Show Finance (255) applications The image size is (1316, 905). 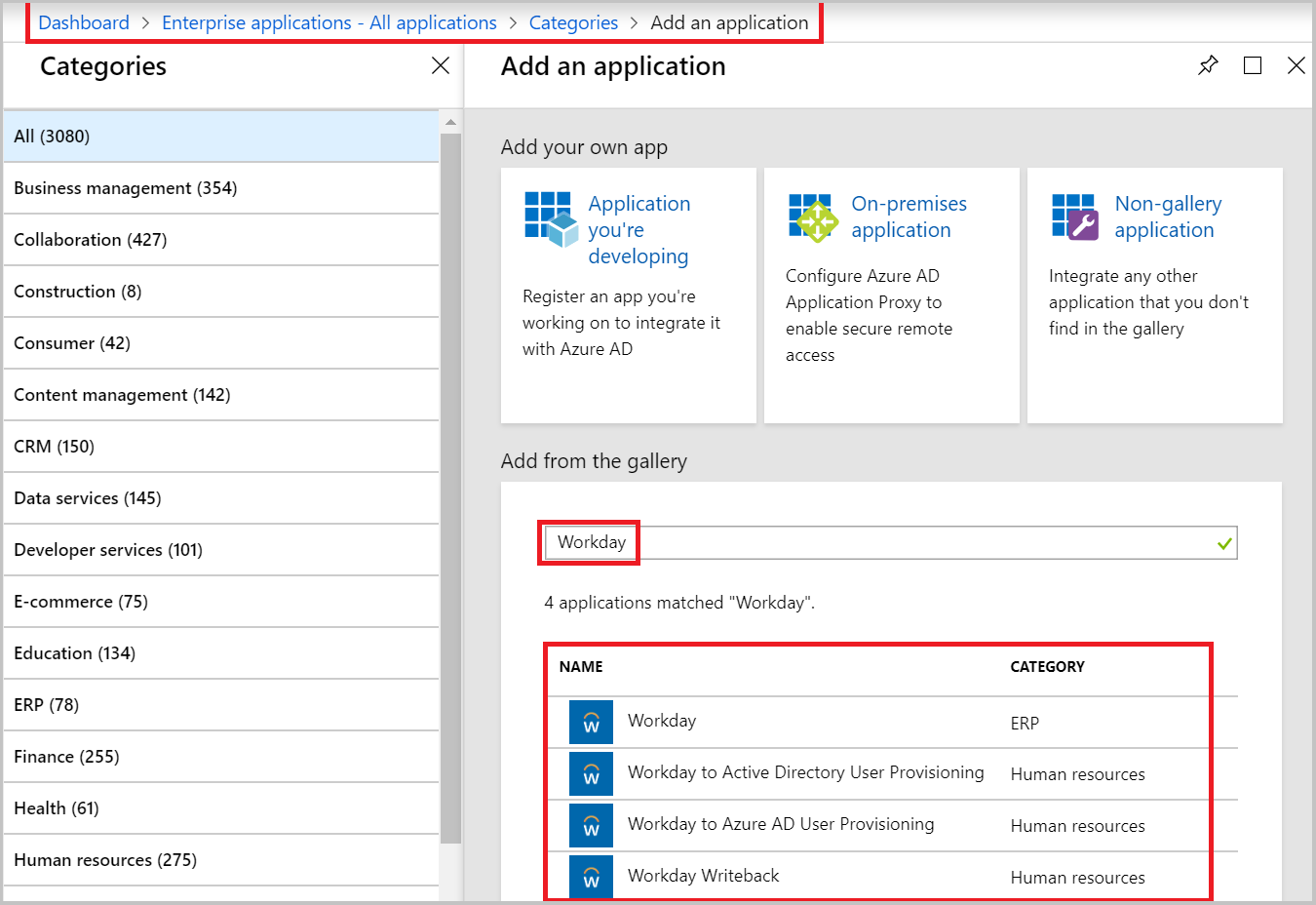[221, 757]
